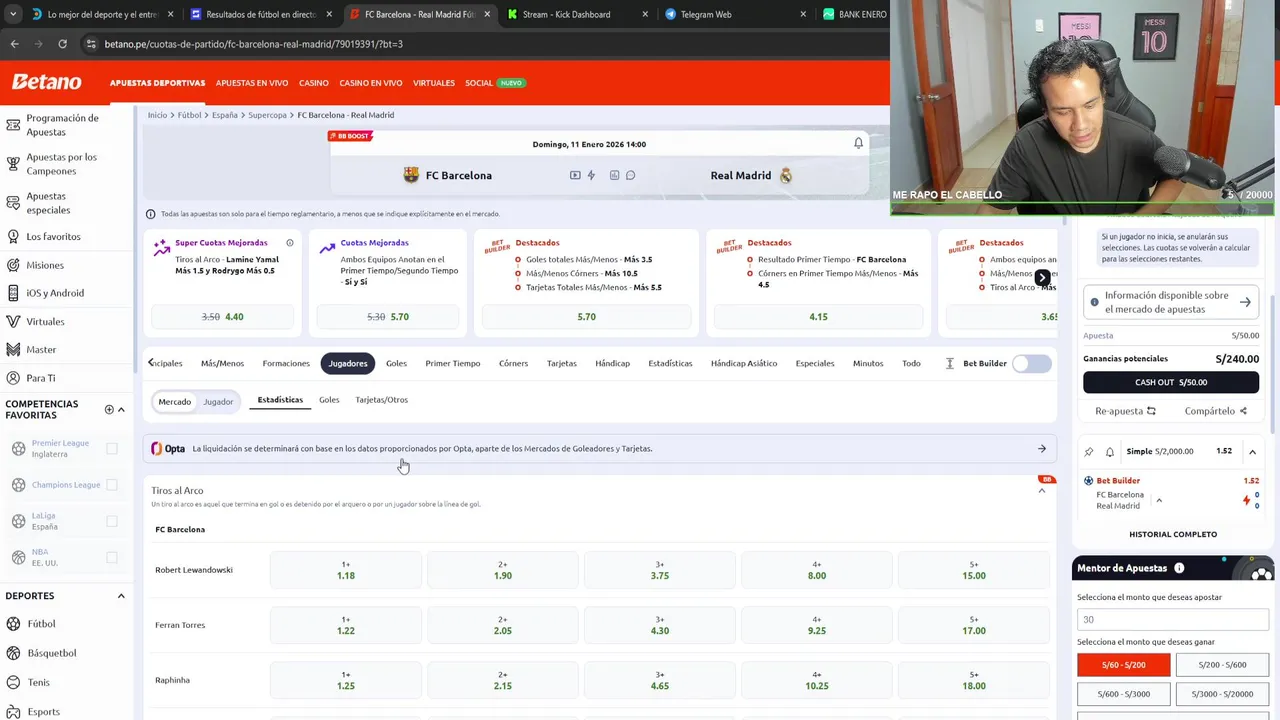This screenshot has width=1280, height=720.
Task: Click the Compártelo share button
Action: [1215, 411]
